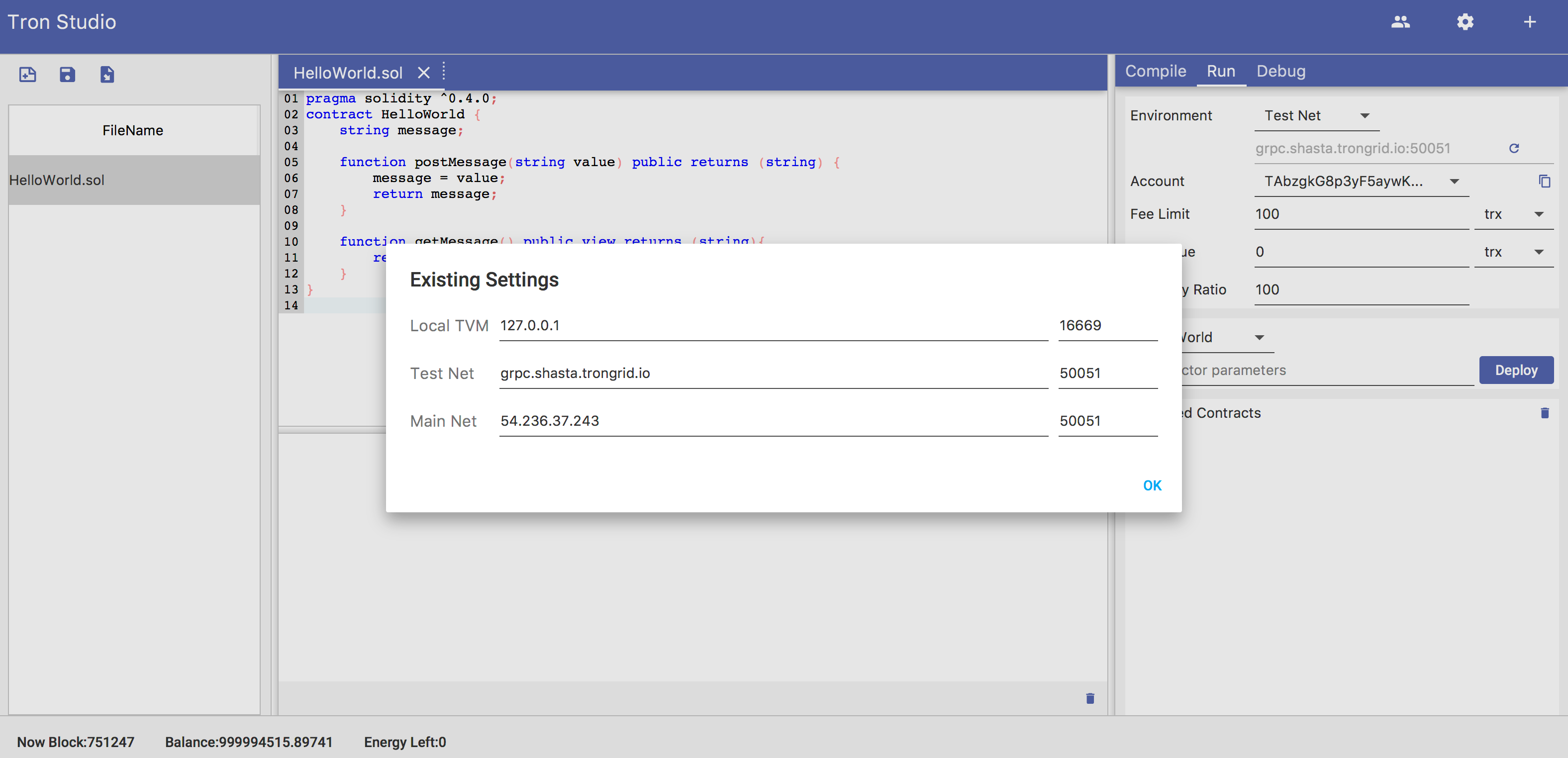The image size is (1568, 758).
Task: Click the import file icon
Action: tap(107, 74)
